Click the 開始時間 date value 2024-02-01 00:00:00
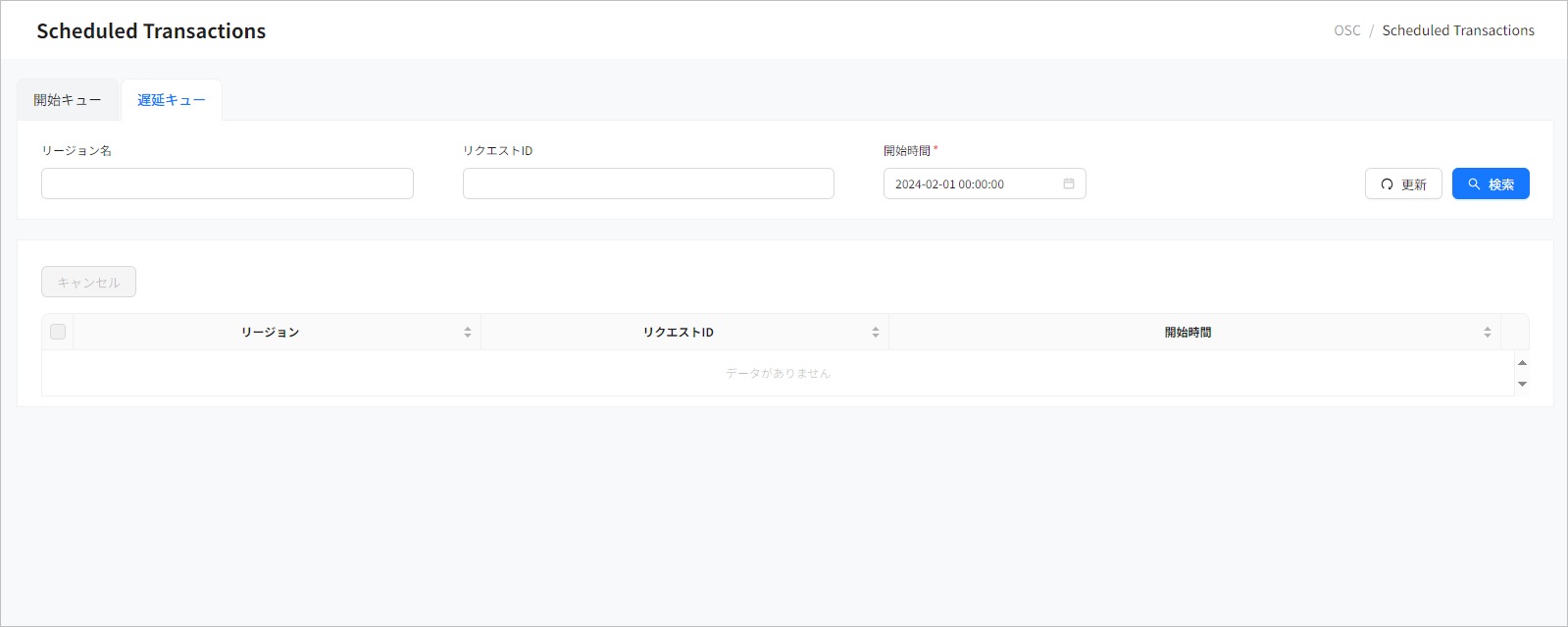The image size is (1568, 627). 949,184
